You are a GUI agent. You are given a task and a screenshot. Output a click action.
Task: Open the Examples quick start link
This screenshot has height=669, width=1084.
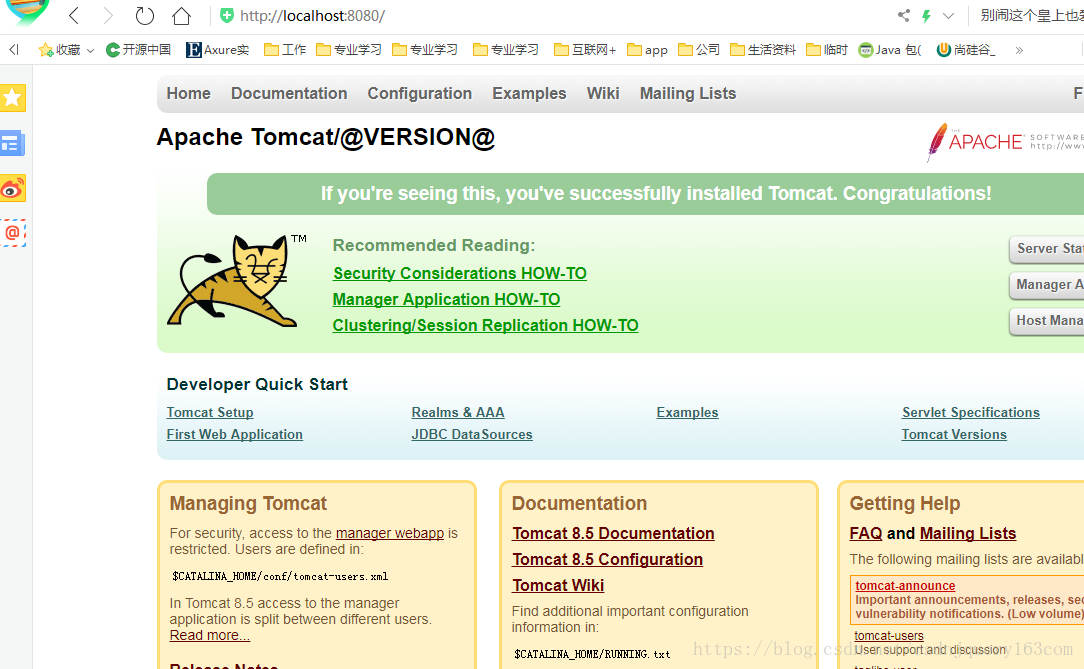point(687,413)
